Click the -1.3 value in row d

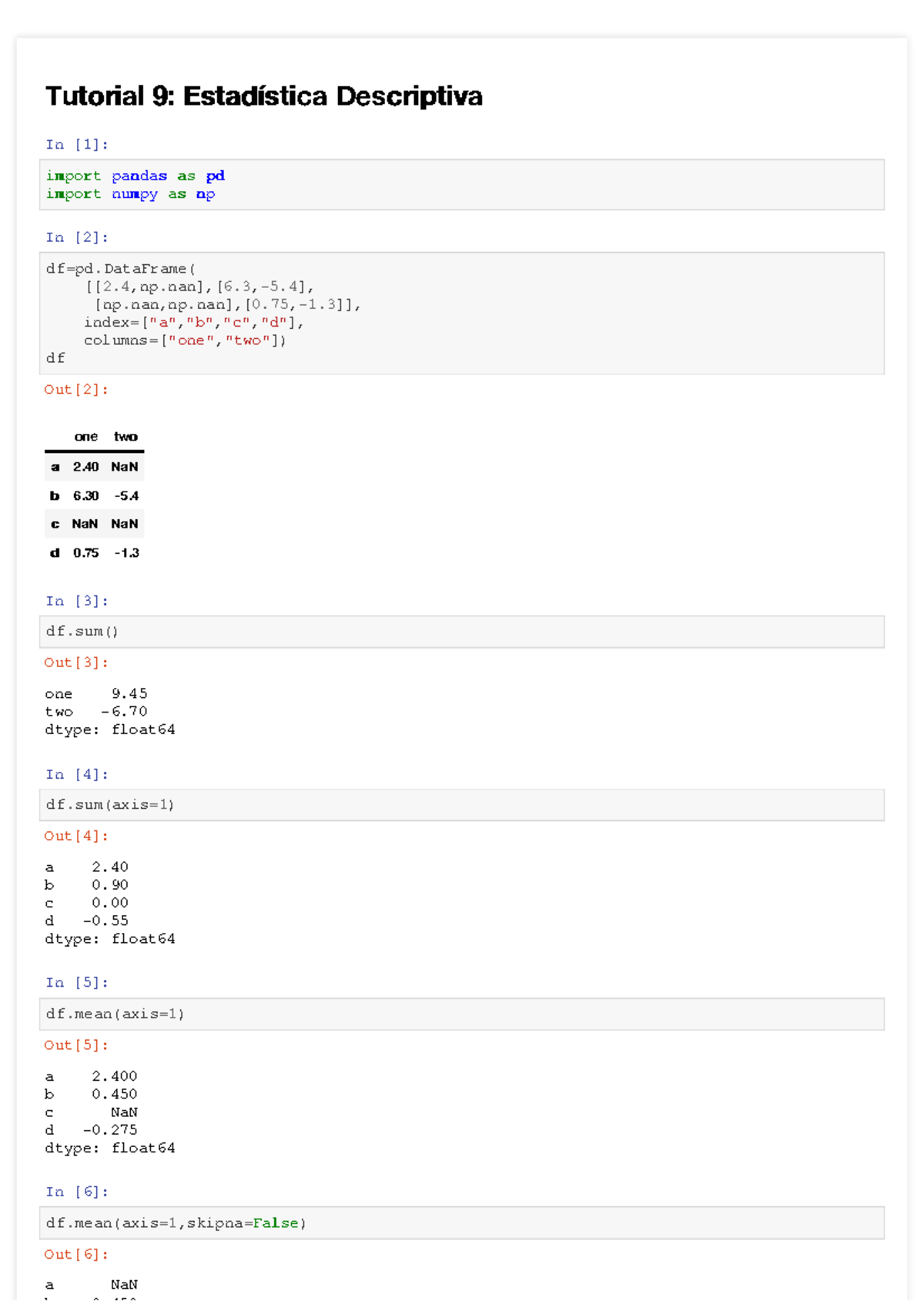(126, 553)
